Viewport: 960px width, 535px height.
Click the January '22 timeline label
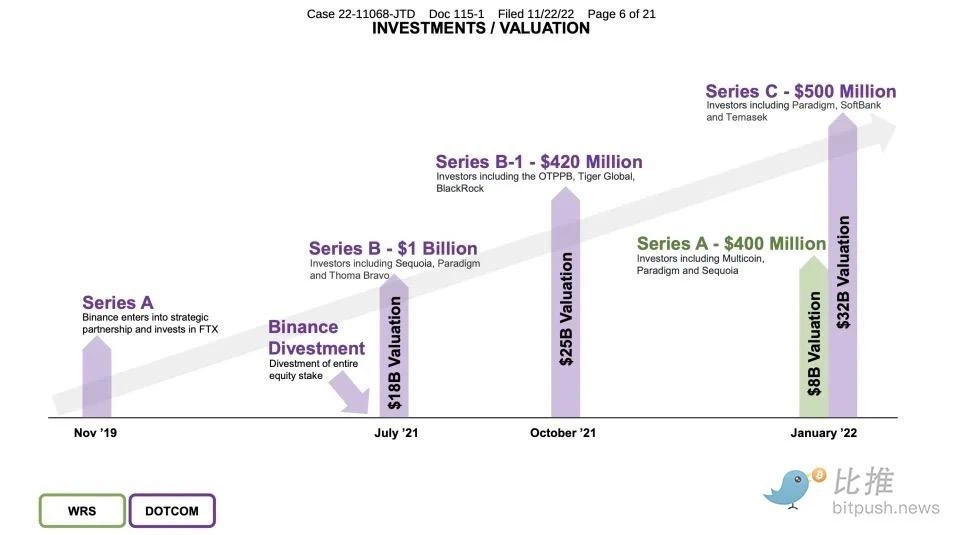pyautogui.click(x=823, y=433)
